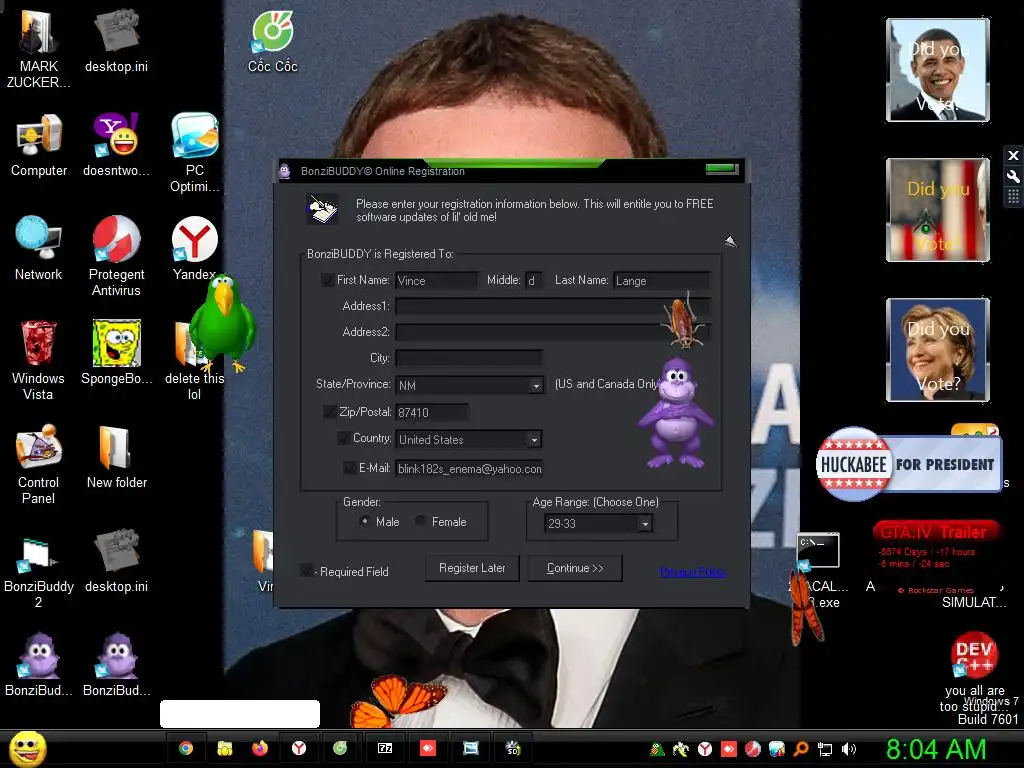Viewport: 1024px width, 768px height.
Task: Select desktop.ini next to MARK ZUCKER...
Action: 116,40
